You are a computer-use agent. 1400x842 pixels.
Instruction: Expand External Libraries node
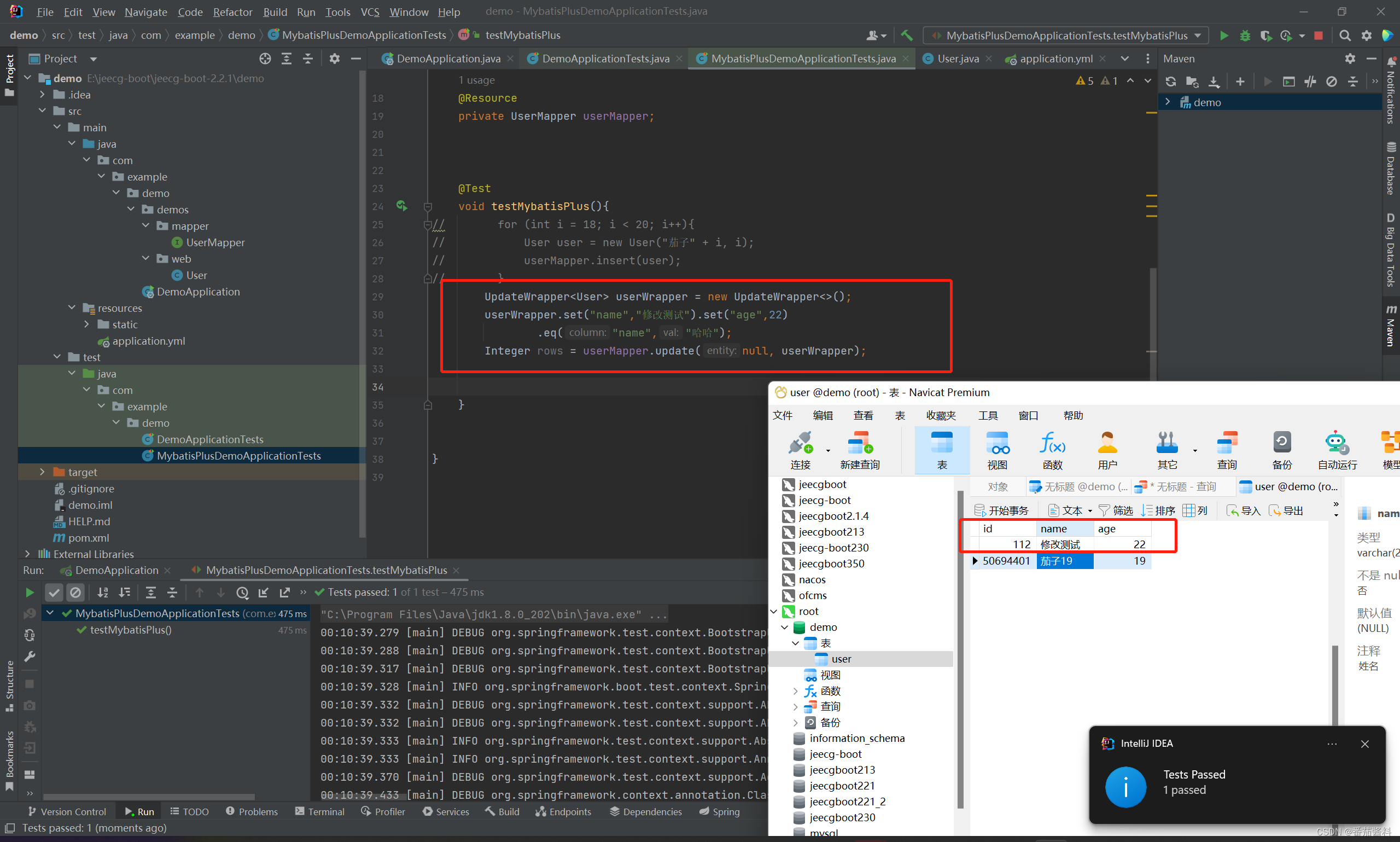tap(27, 554)
